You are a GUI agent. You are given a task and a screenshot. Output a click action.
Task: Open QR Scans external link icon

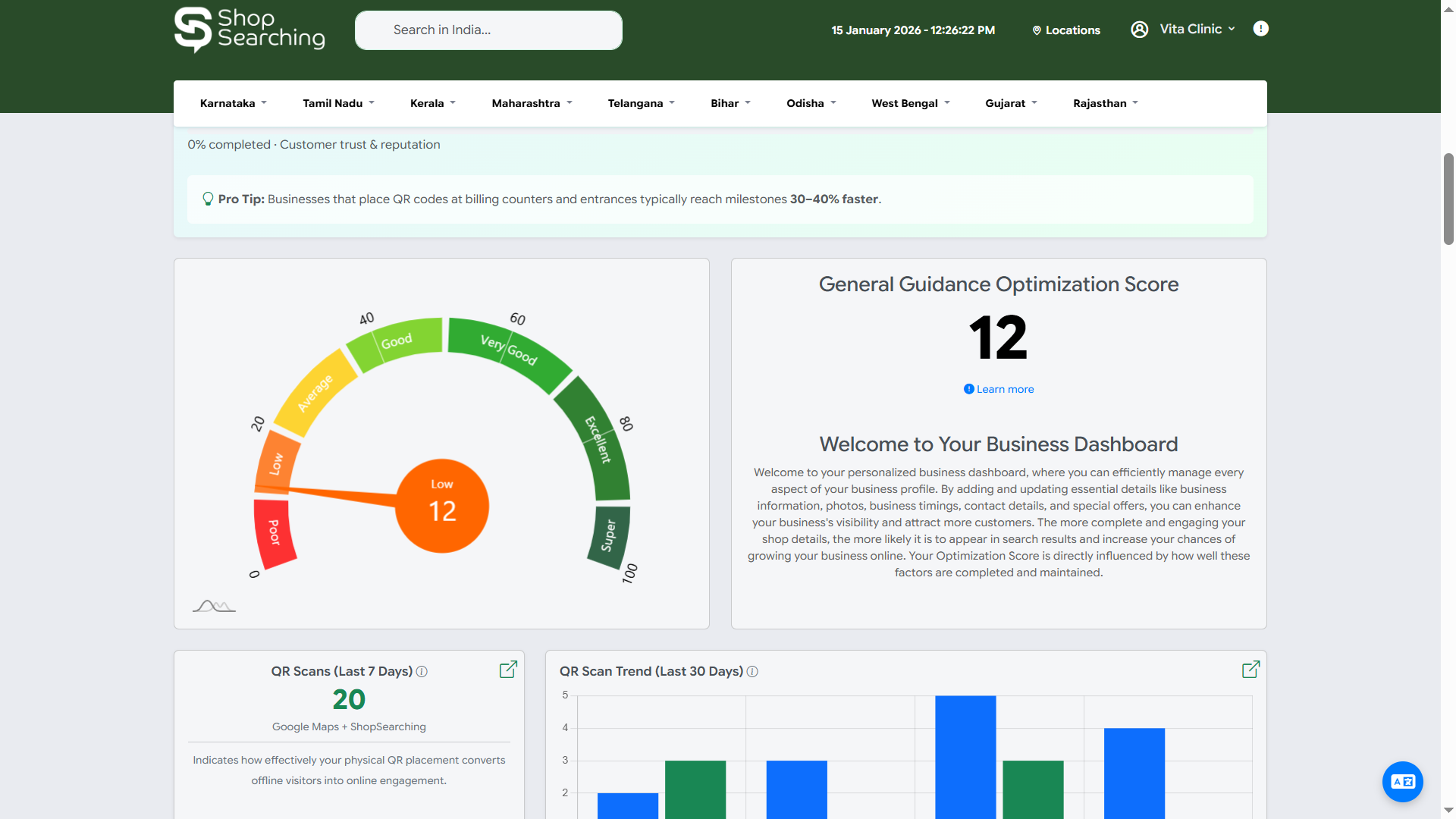pyautogui.click(x=508, y=670)
